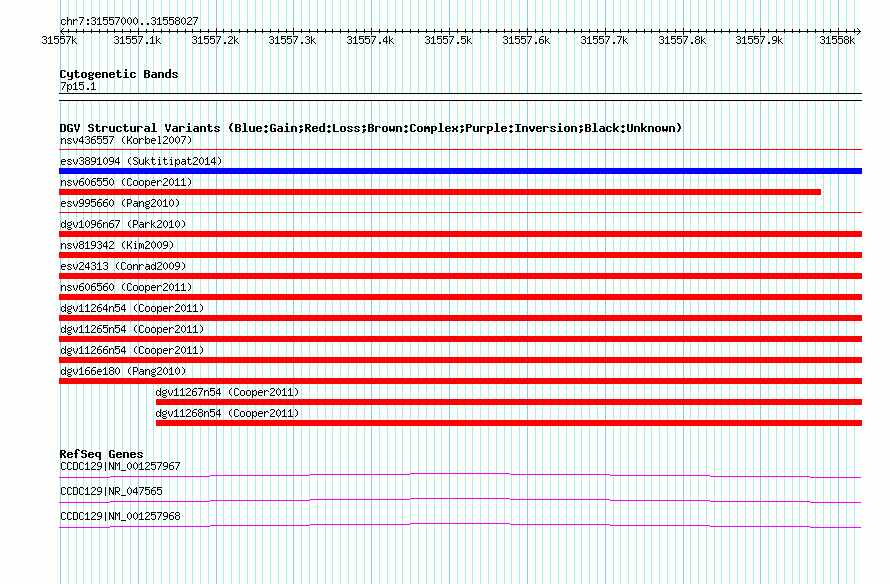Click the dgv1096n67 (Park2010) label
This screenshot has height=584, width=890.
(x=123, y=224)
